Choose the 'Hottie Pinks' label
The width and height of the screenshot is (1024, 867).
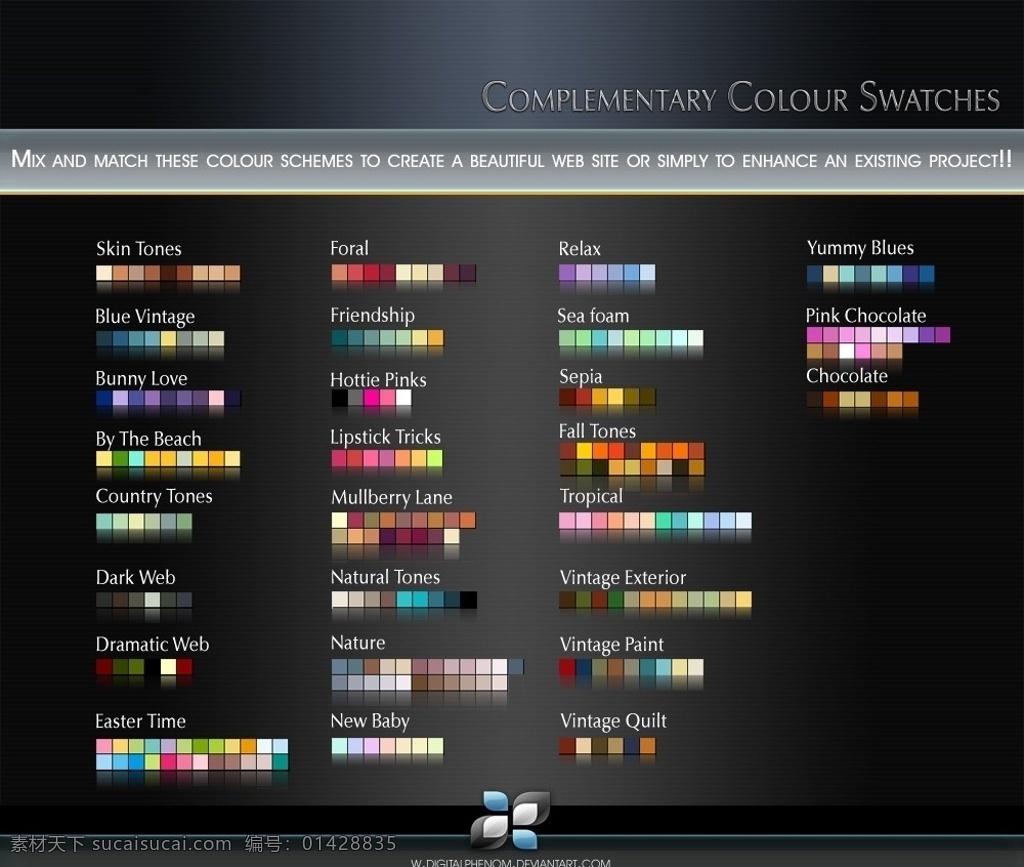click(378, 379)
